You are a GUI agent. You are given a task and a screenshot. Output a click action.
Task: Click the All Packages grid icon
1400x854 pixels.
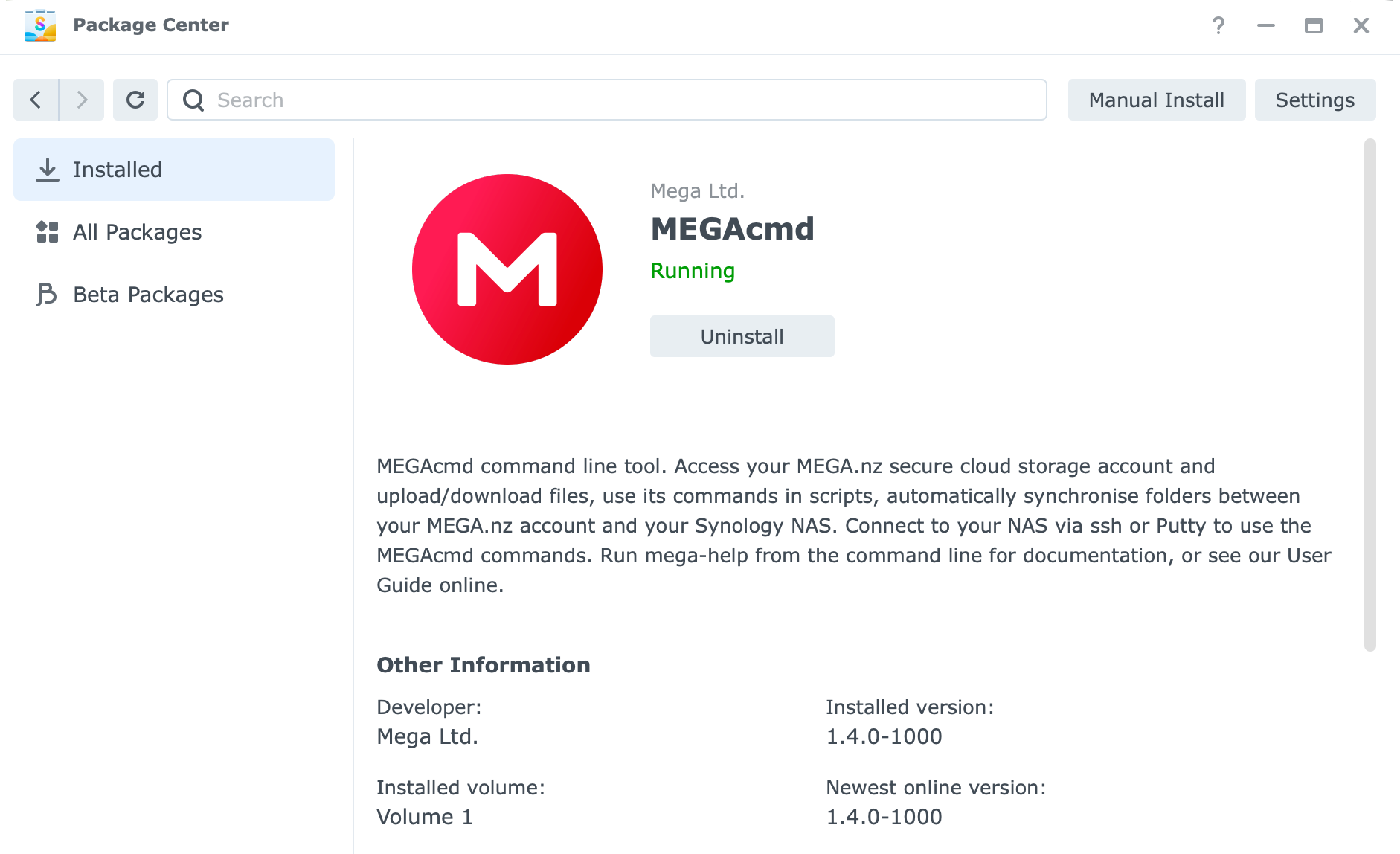(x=48, y=232)
